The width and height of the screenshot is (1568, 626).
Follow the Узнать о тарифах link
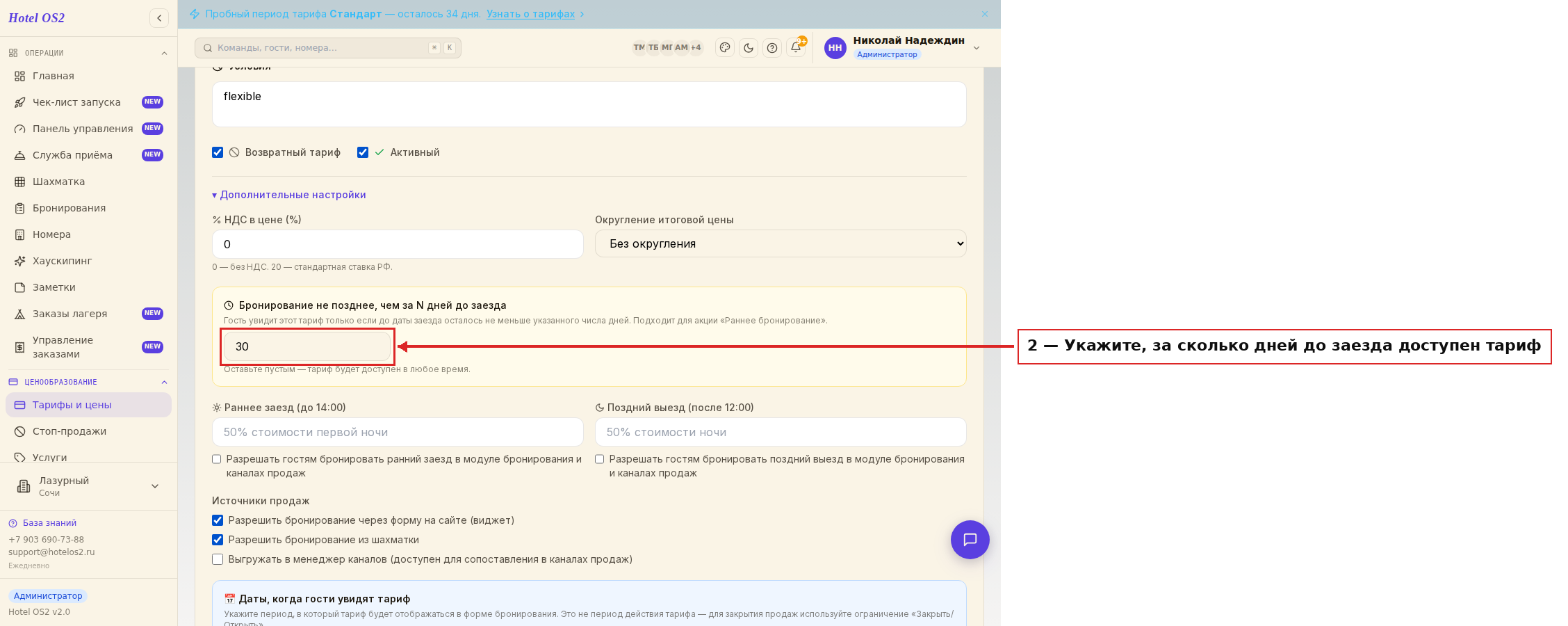pyautogui.click(x=531, y=14)
